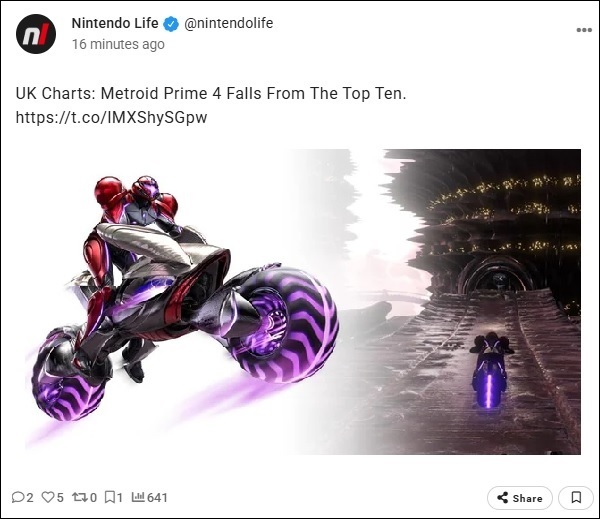Toggle the bookmark button next to Share
Viewport: 602px width, 520px height.
[x=576, y=497]
